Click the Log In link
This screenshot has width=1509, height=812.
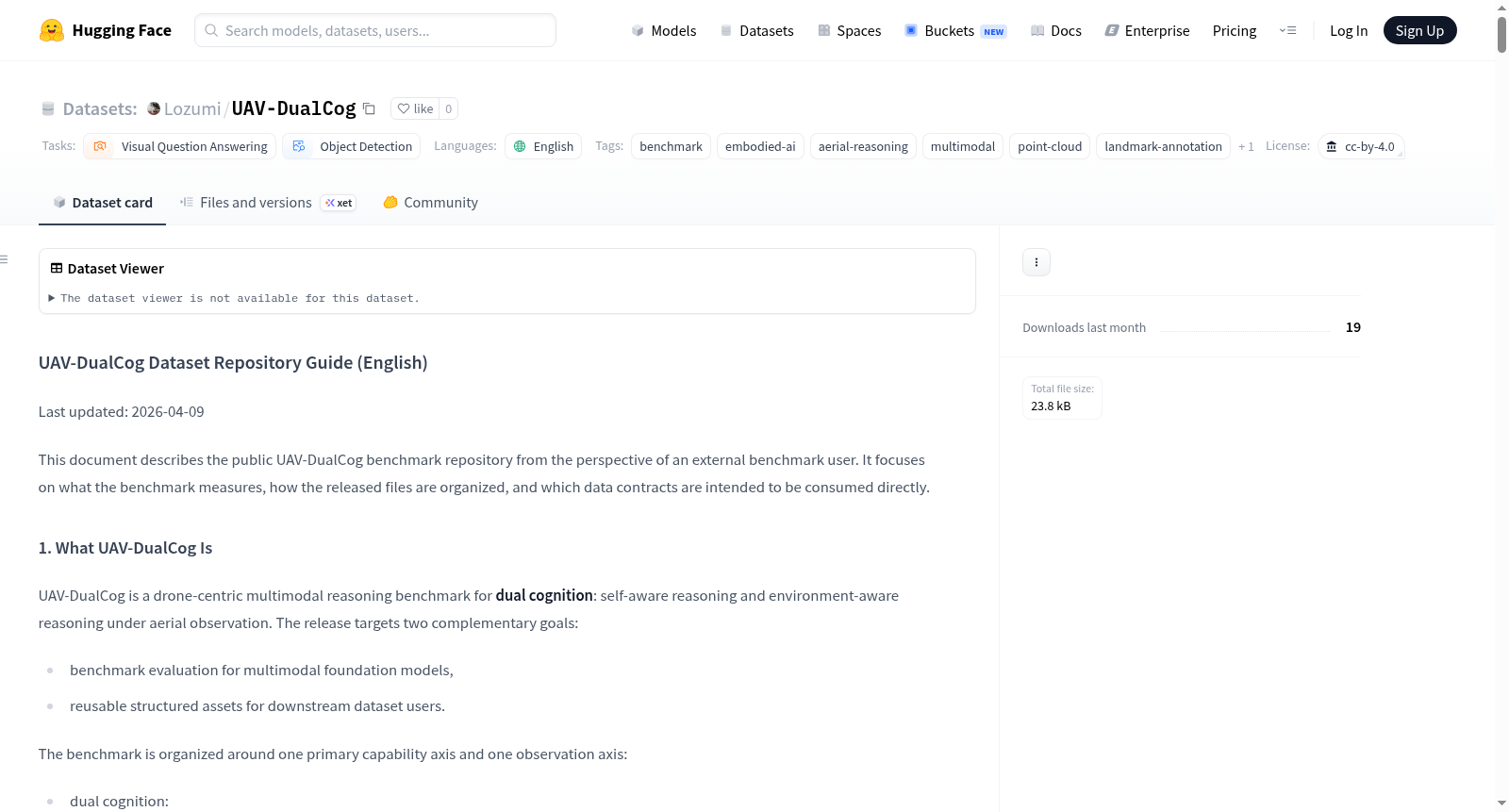tap(1349, 30)
